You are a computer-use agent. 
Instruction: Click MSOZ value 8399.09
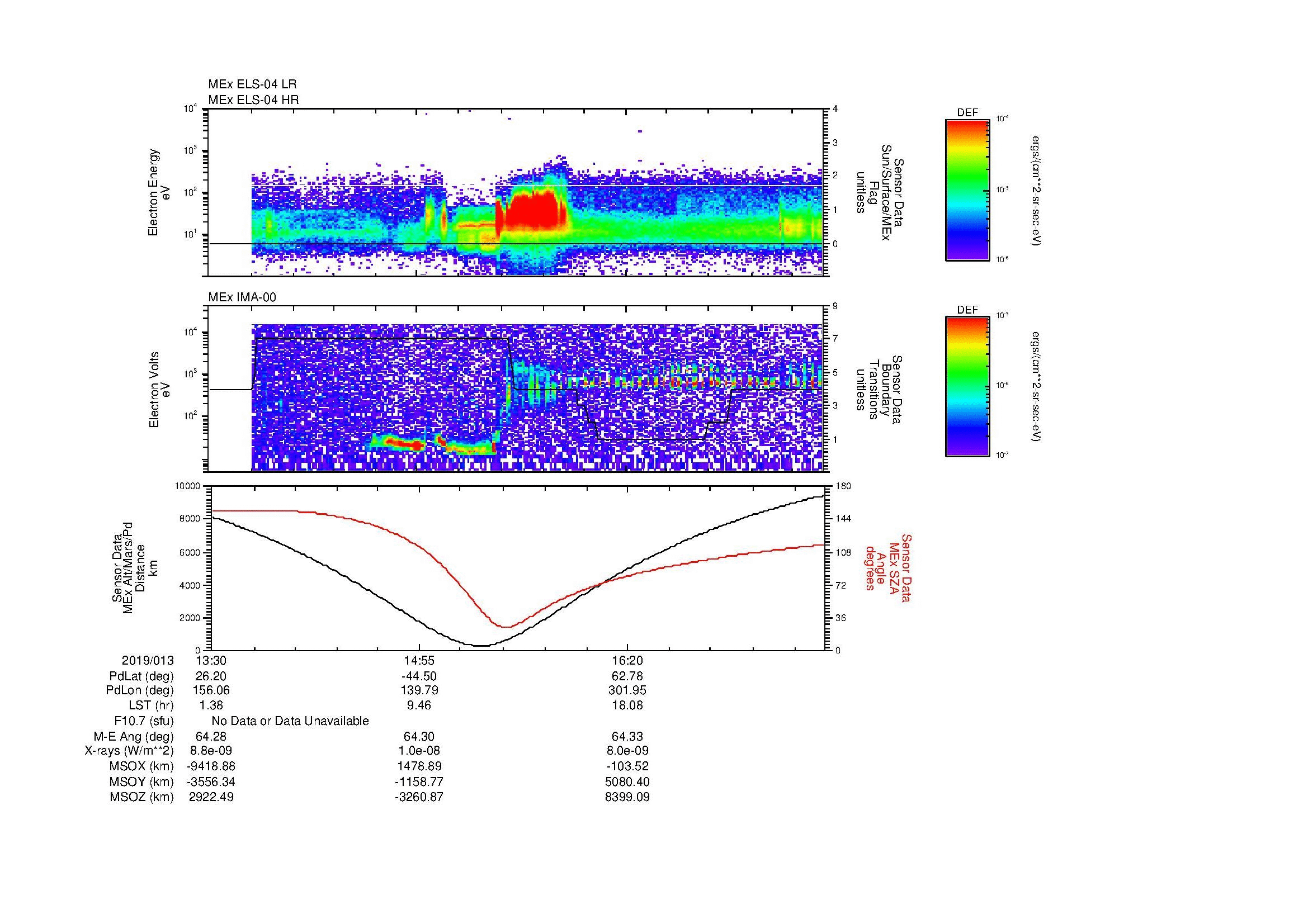[627, 797]
